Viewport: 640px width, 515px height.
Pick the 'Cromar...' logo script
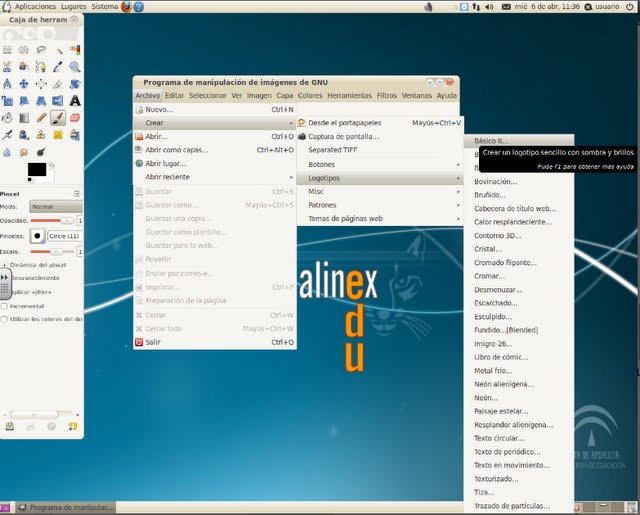518,276
